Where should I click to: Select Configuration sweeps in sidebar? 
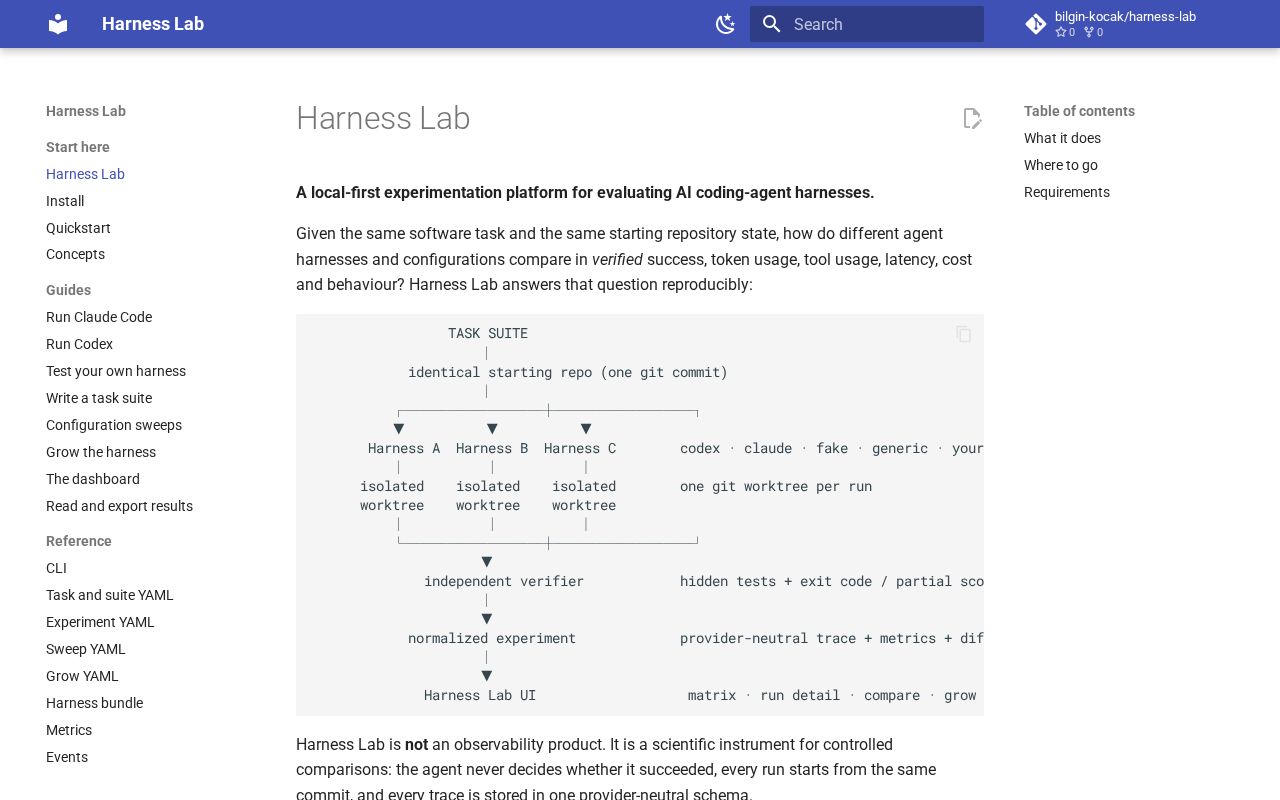pos(114,425)
